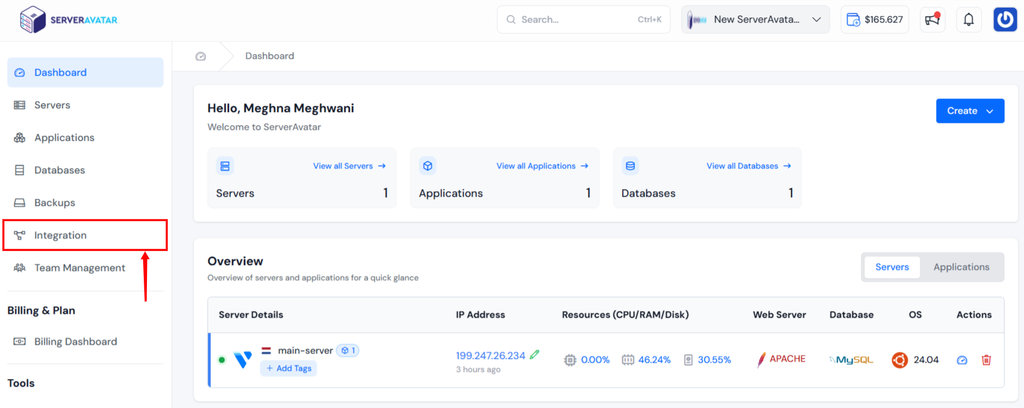Click the CPU usage 0.00% value

[595, 360]
